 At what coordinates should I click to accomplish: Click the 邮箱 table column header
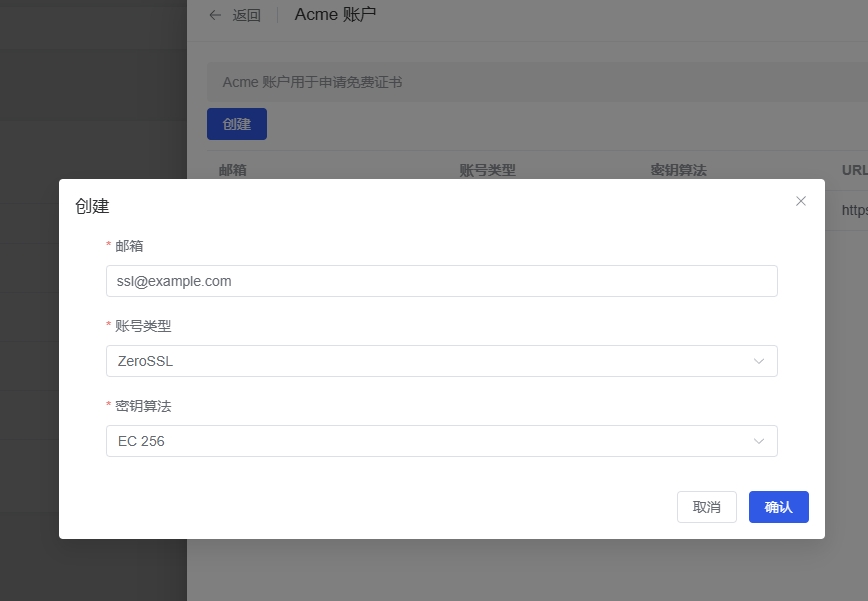(x=232, y=170)
